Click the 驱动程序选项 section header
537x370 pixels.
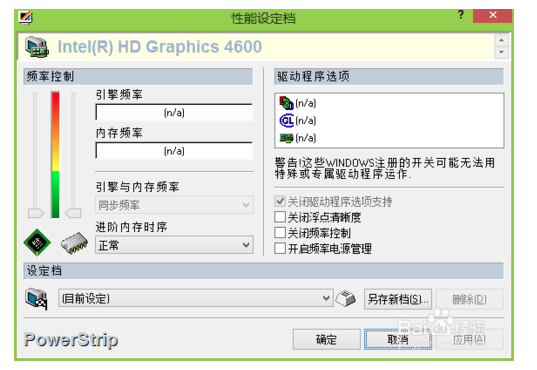click(x=389, y=76)
